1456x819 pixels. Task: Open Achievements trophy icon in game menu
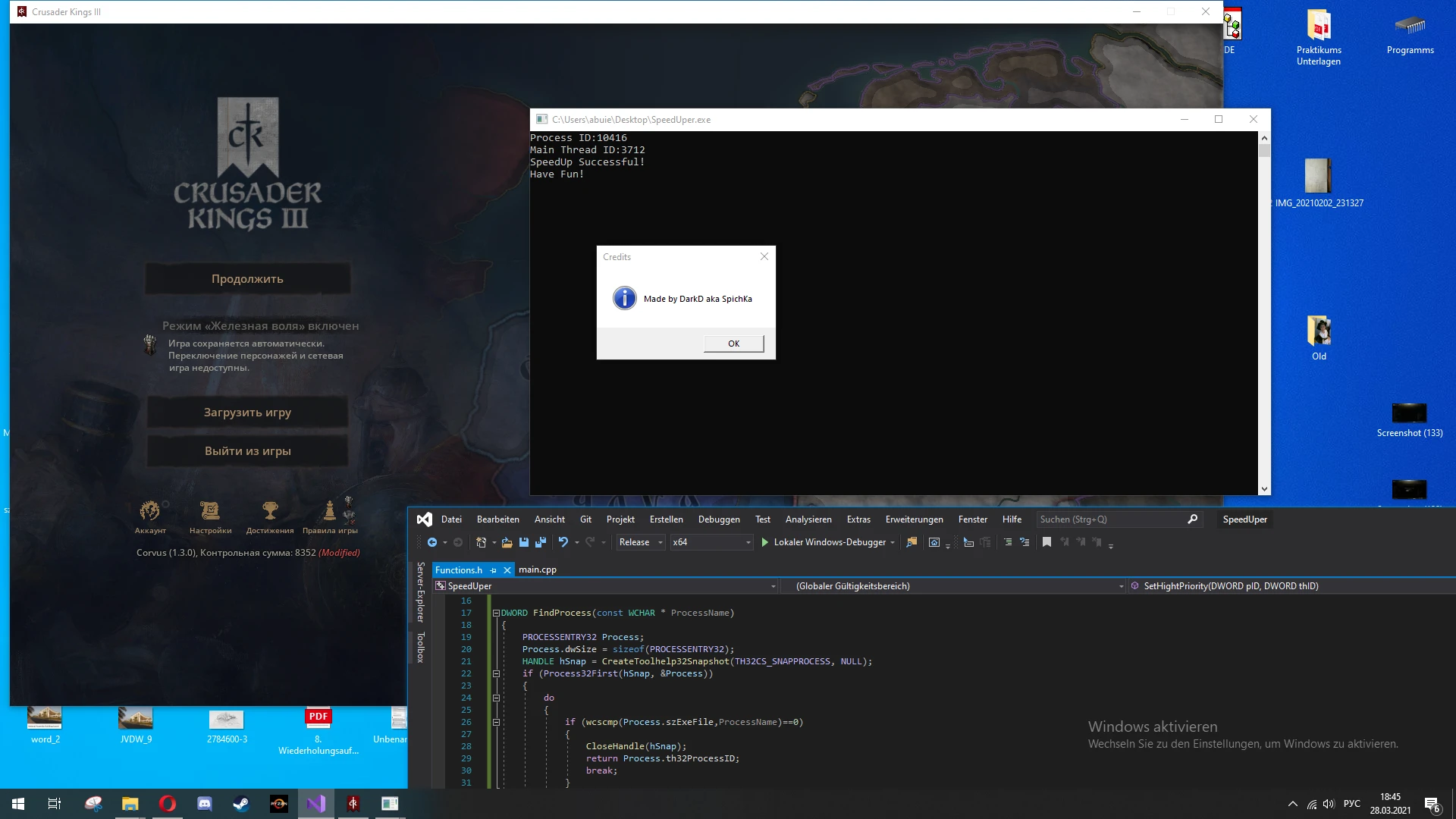tap(270, 511)
